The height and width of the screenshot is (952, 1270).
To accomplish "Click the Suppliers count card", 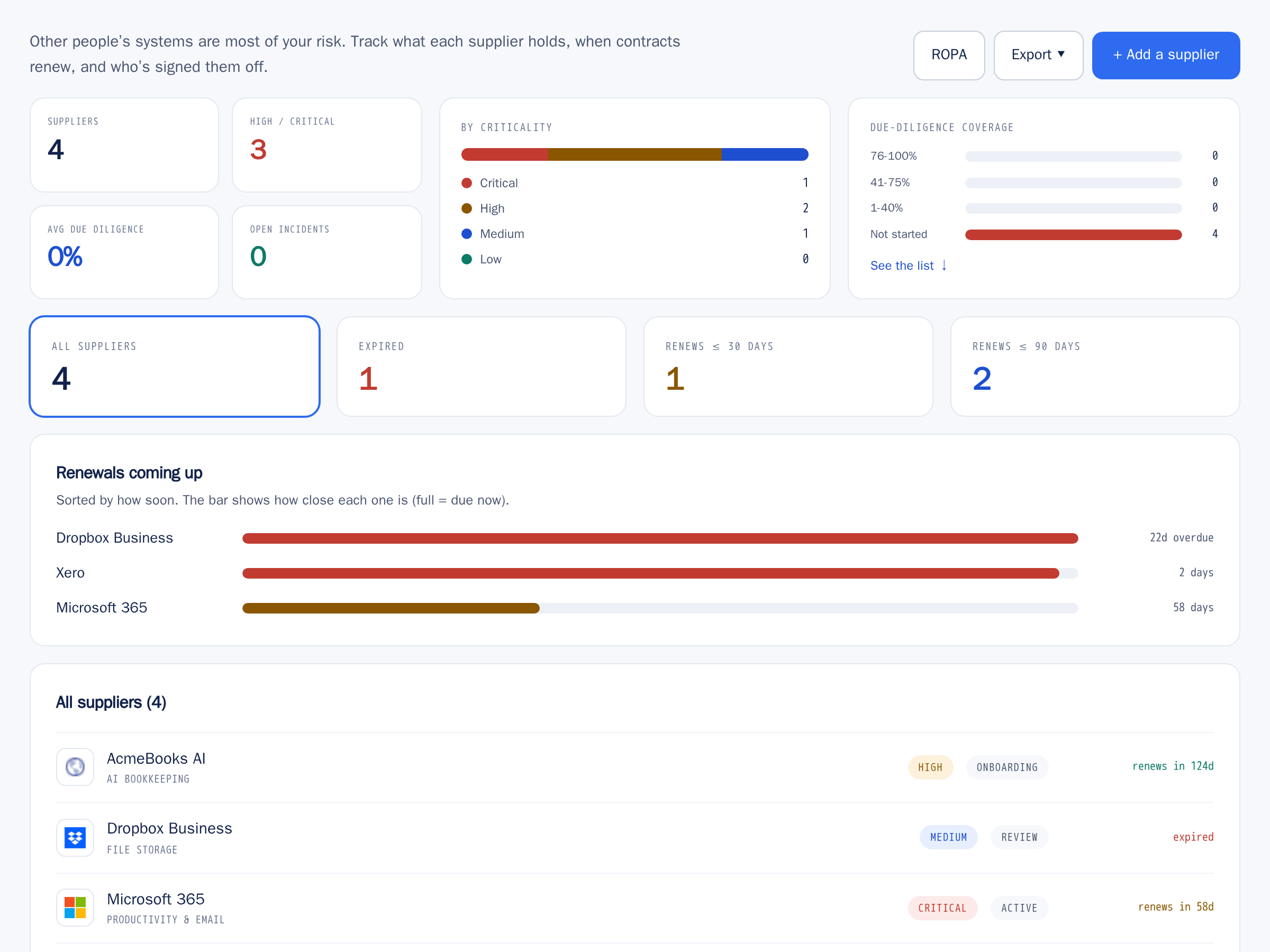I will [124, 144].
